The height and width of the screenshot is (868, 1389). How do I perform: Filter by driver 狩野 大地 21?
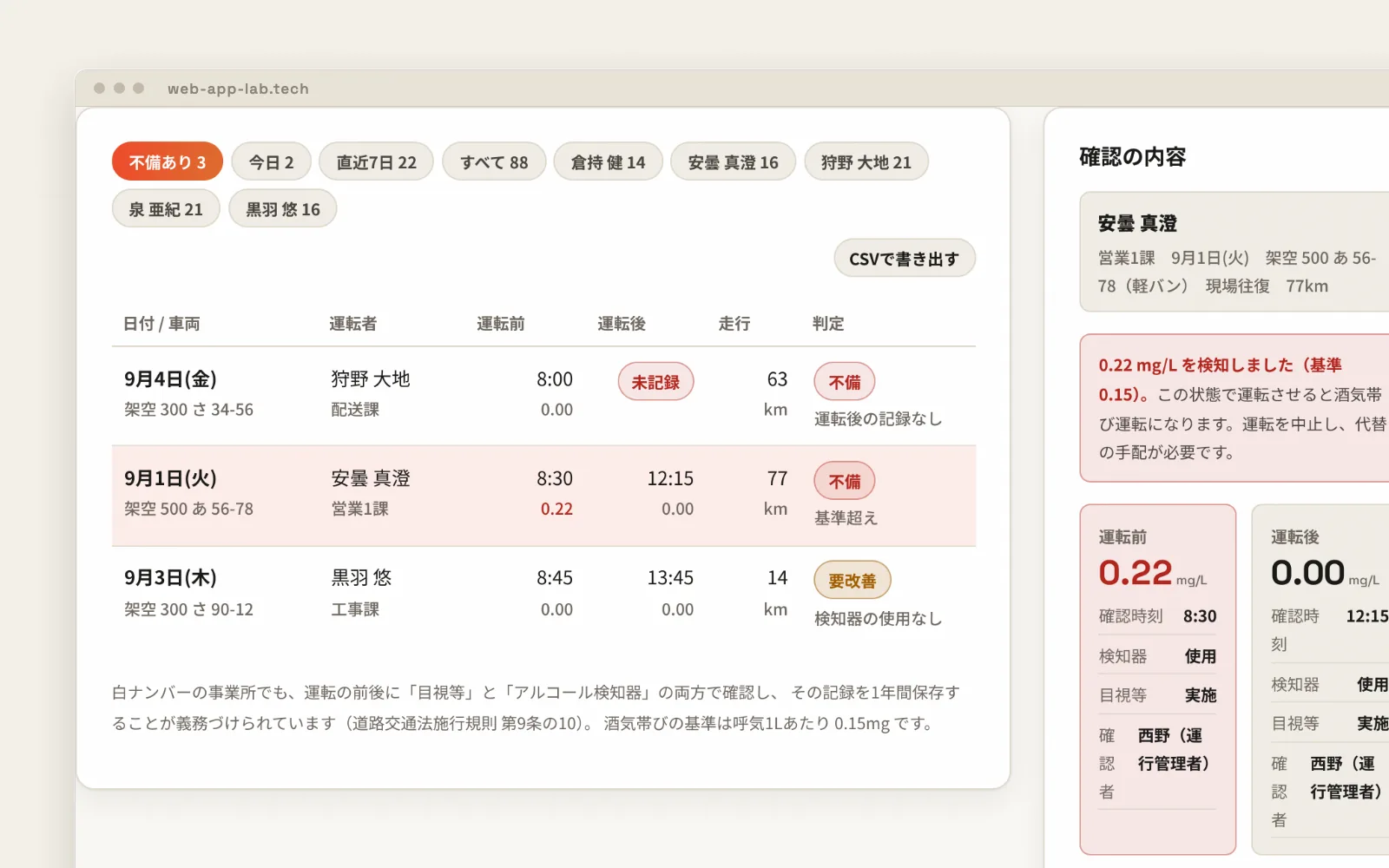866,161
